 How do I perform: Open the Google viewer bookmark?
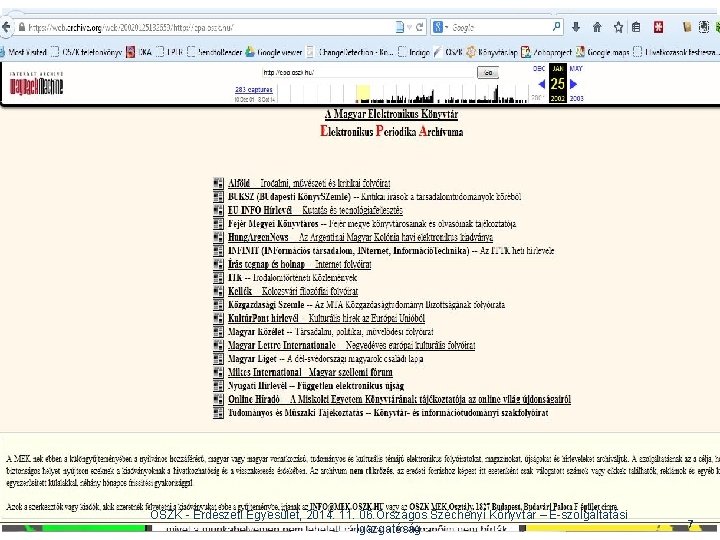274,52
